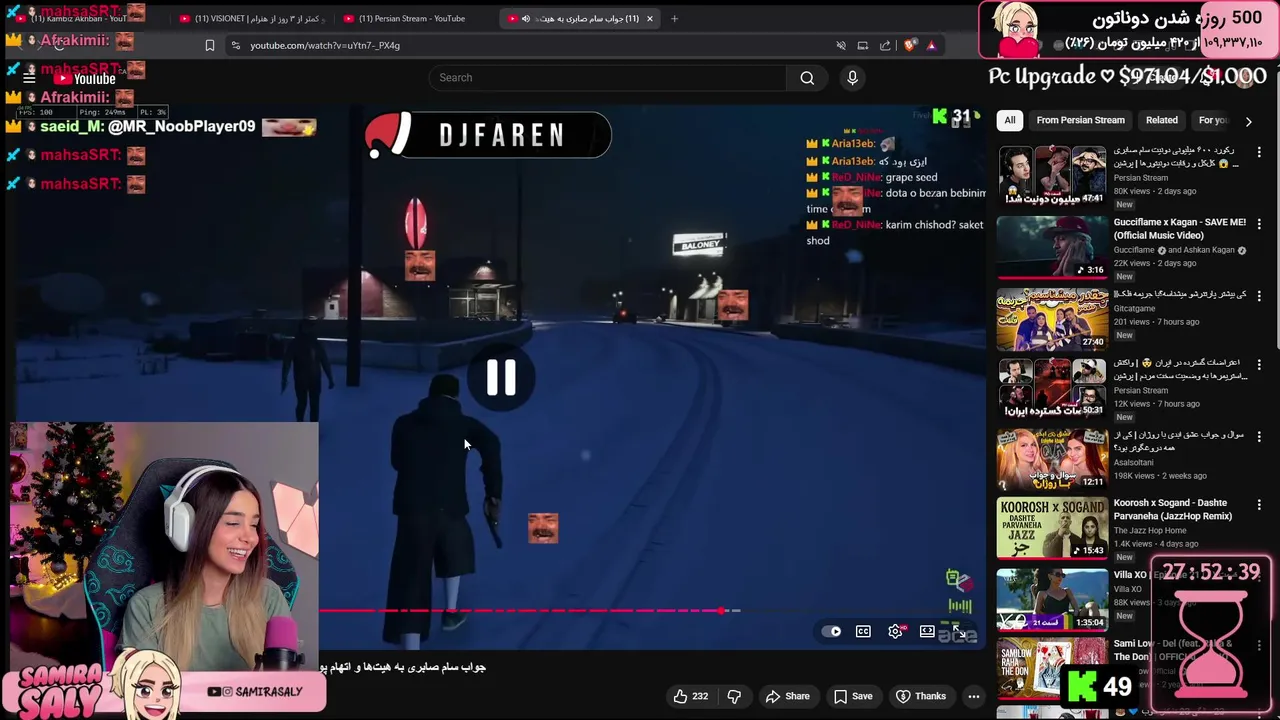This screenshot has height=720, width=1280.
Task: Toggle theater mode in the player
Action: click(927, 631)
